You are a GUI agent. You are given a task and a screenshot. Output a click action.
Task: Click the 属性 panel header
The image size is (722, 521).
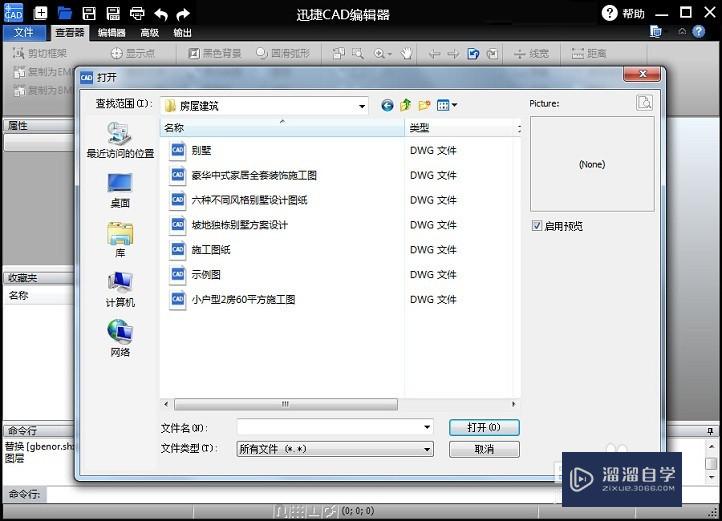[x=39, y=125]
